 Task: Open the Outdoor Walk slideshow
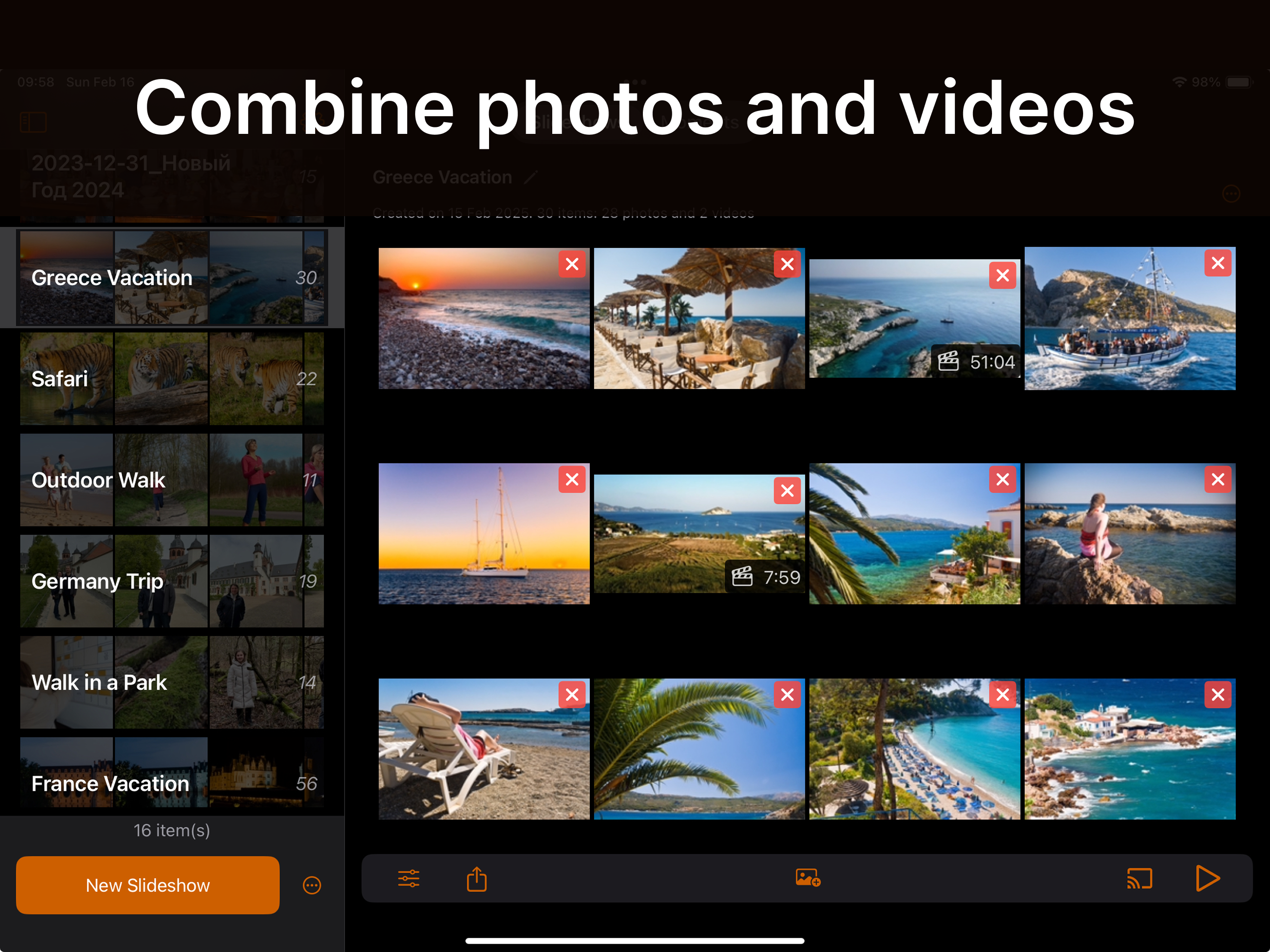tap(172, 480)
